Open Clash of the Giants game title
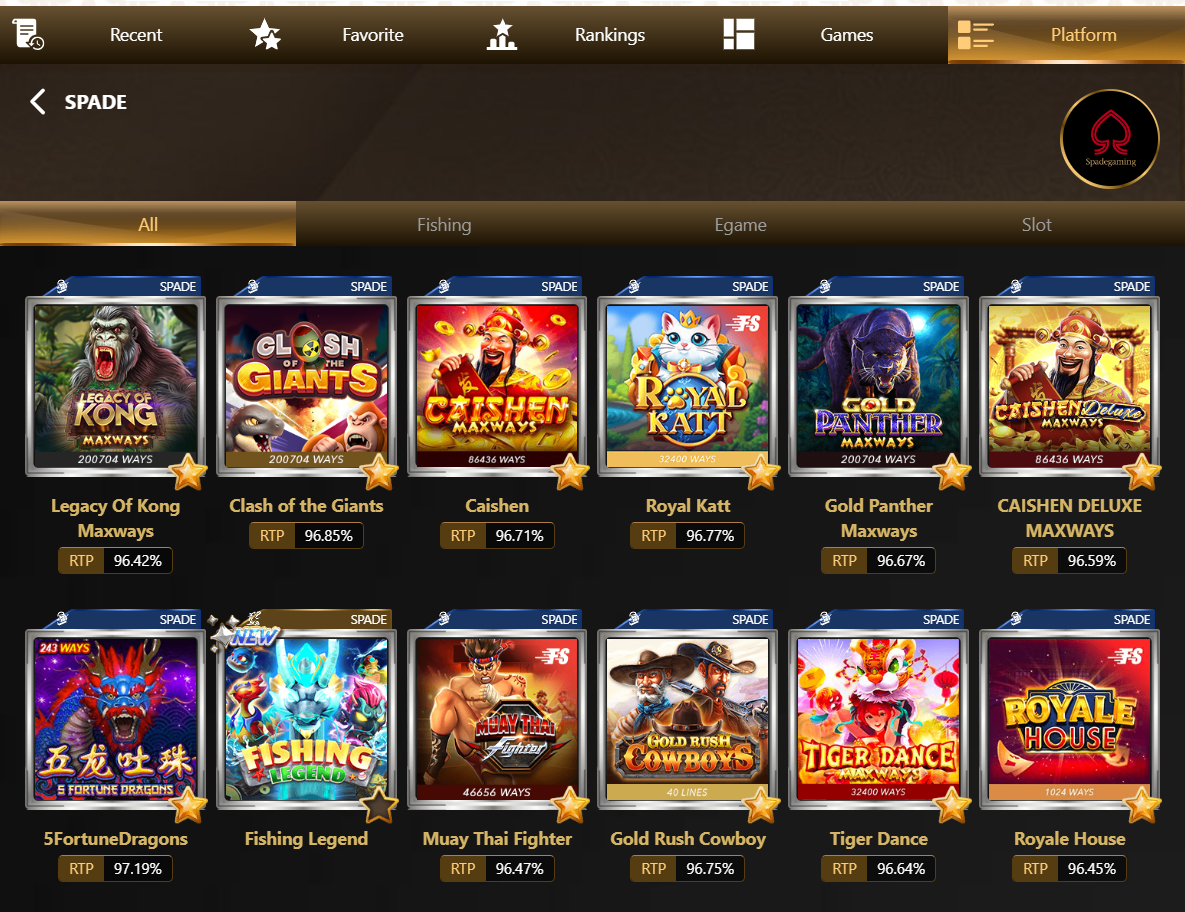 pos(306,505)
